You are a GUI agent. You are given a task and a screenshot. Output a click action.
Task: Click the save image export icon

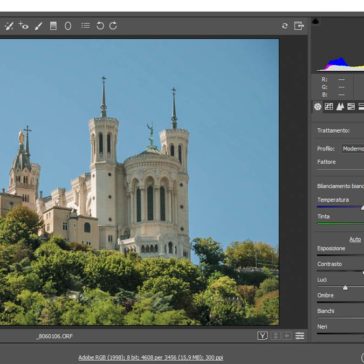[299, 26]
